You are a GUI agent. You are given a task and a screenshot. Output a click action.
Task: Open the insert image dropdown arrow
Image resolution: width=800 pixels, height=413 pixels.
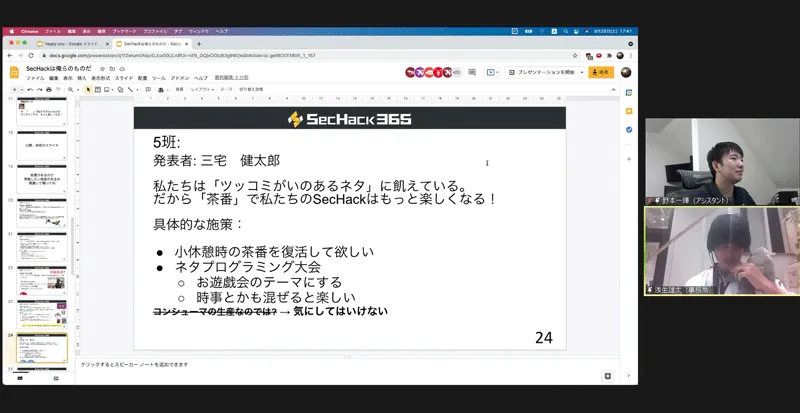coord(112,89)
